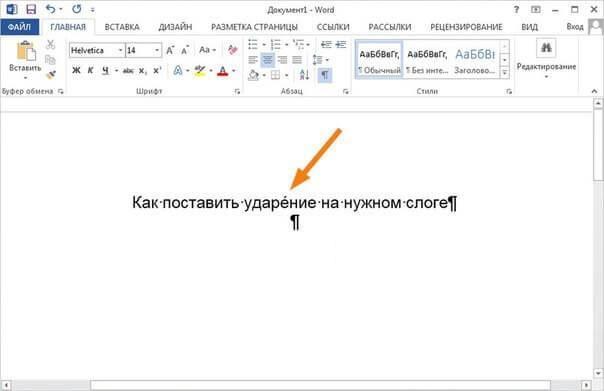This screenshot has height=391, width=604.
Task: Clear all formatting eraser icon
Action: (232, 50)
